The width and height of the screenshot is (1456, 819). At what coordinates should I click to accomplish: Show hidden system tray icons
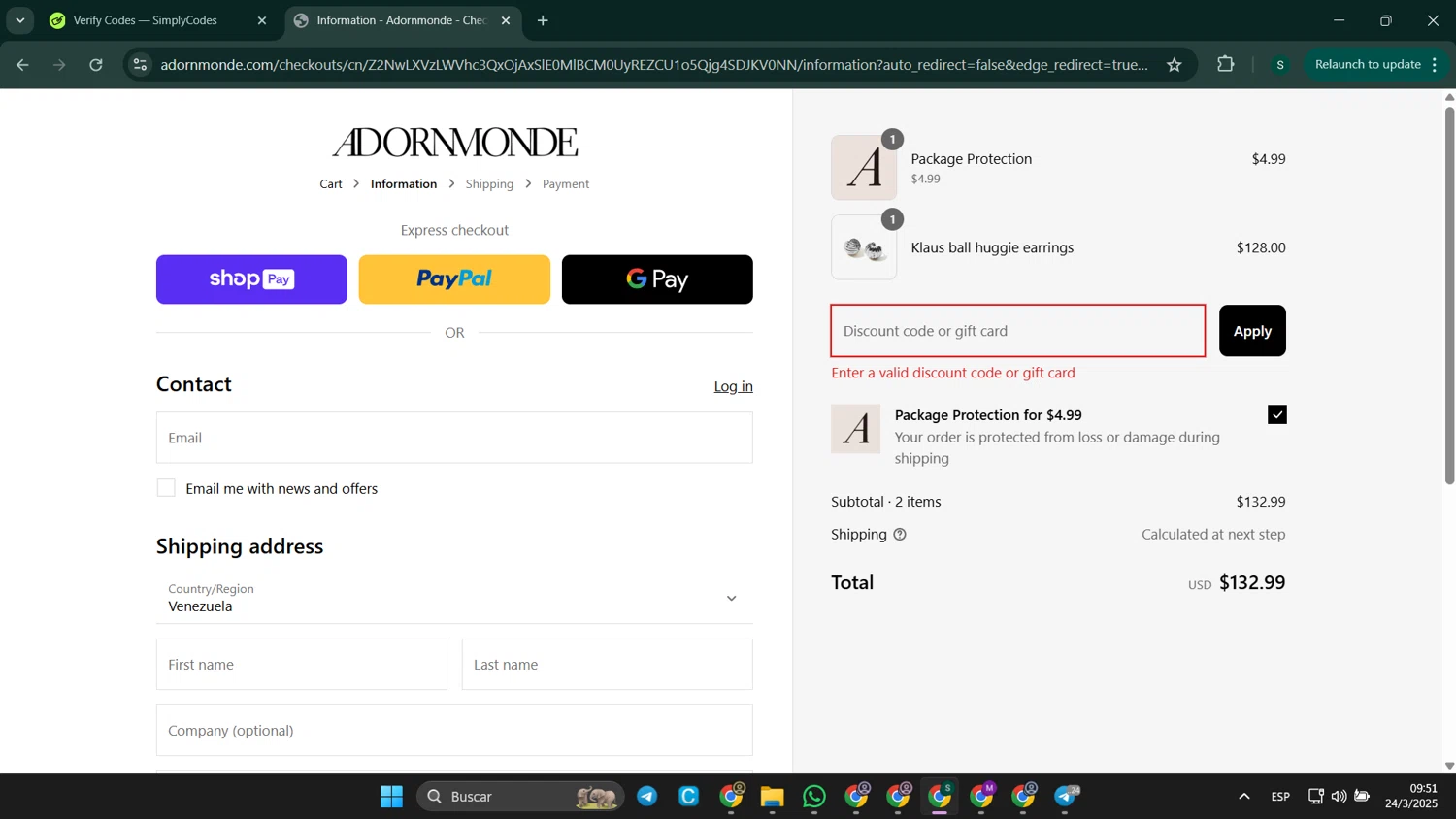coord(1244,797)
